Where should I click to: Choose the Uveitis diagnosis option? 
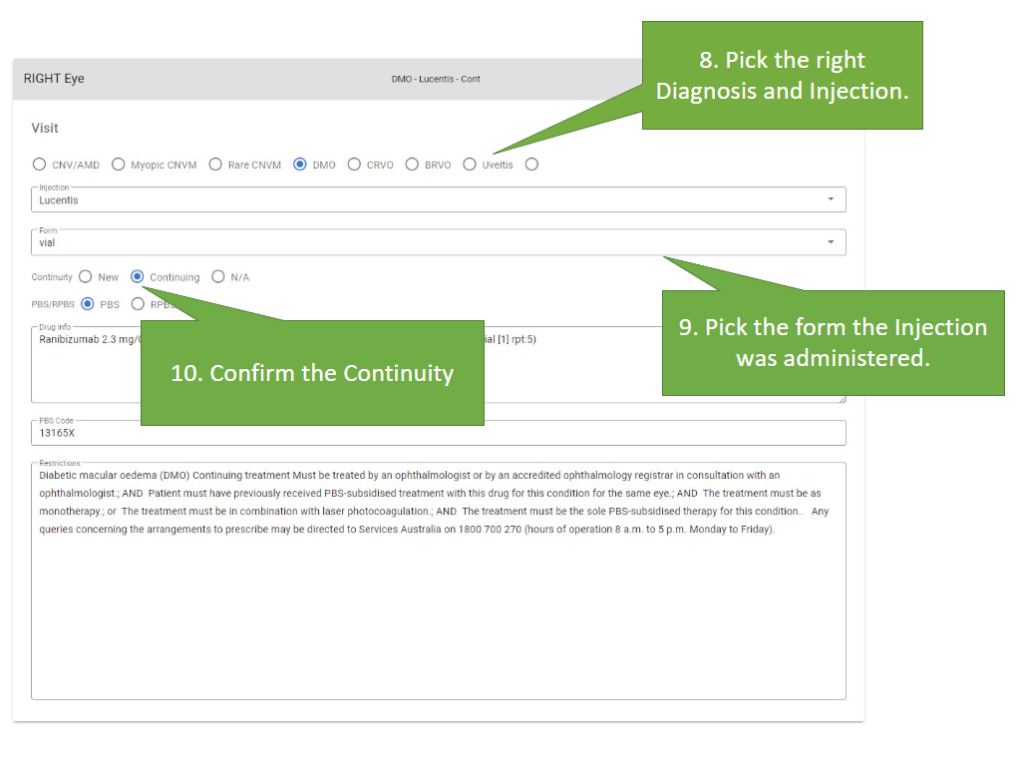click(x=469, y=165)
